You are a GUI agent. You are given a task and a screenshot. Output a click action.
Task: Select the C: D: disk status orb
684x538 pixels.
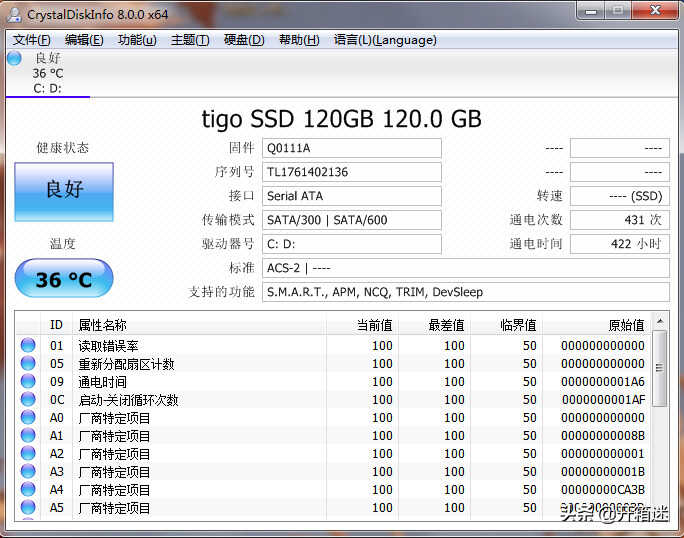pyautogui.click(x=14, y=58)
